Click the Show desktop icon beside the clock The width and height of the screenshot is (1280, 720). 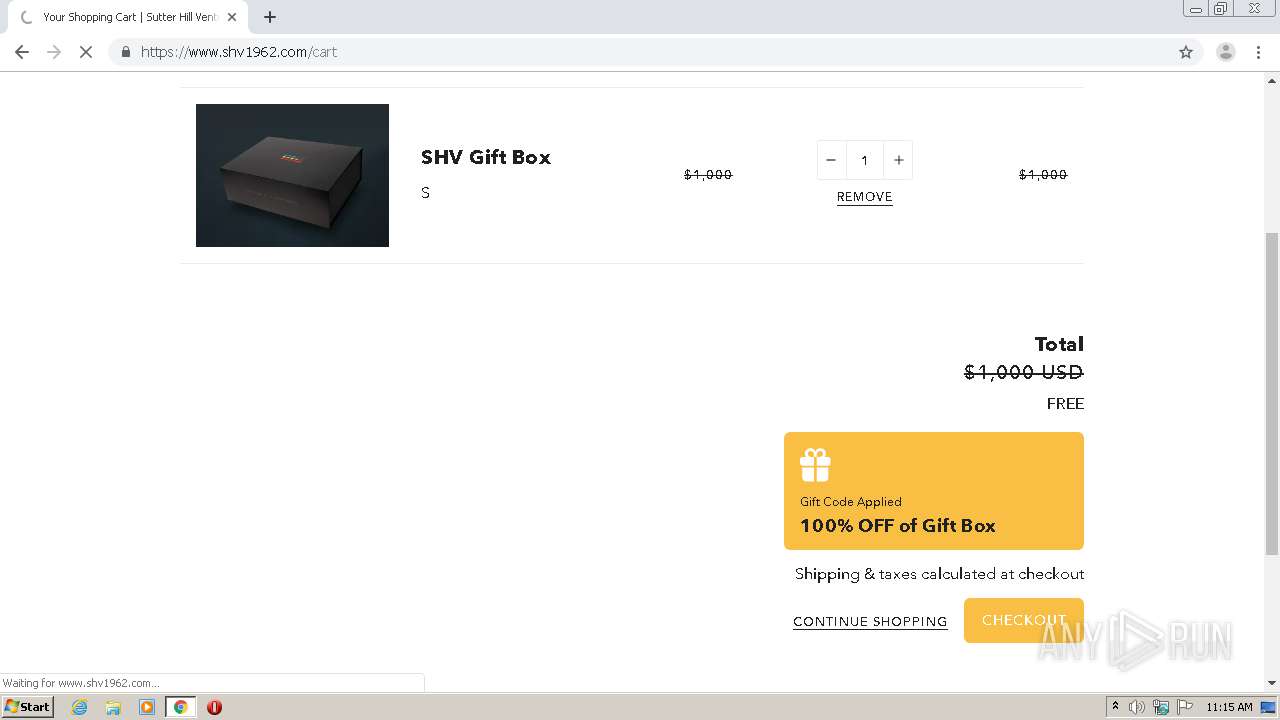pyautogui.click(x=1268, y=707)
